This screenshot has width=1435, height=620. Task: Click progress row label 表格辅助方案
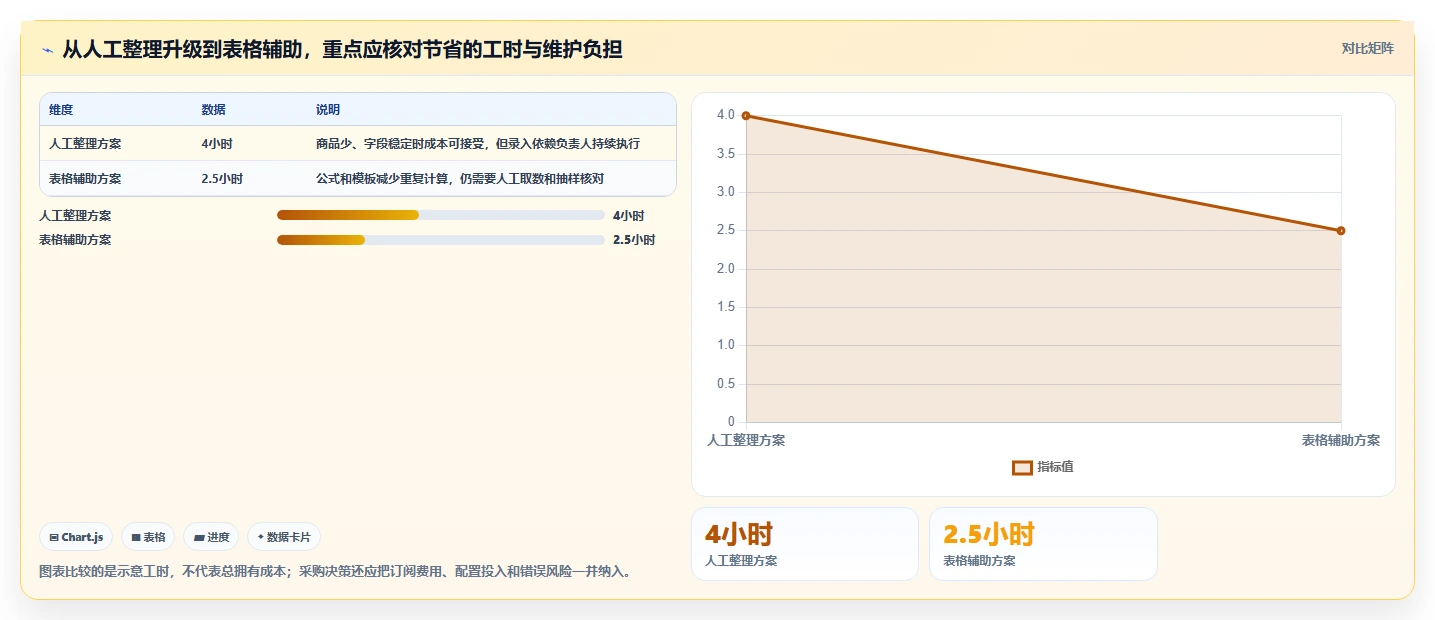pos(75,239)
